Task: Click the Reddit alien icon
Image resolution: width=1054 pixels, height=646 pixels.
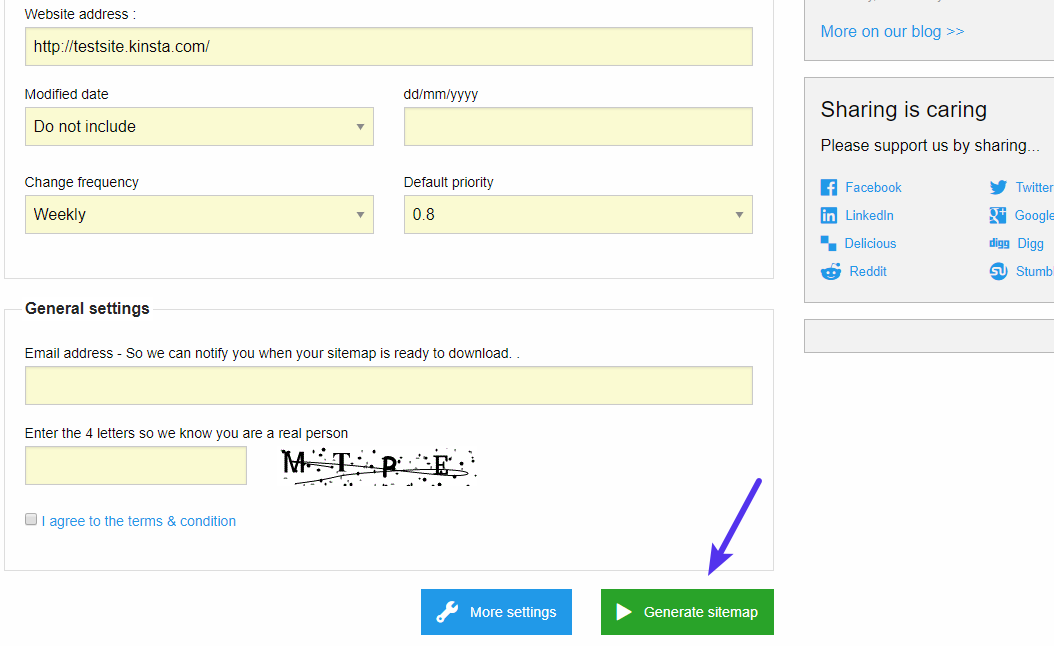Action: pyautogui.click(x=829, y=271)
